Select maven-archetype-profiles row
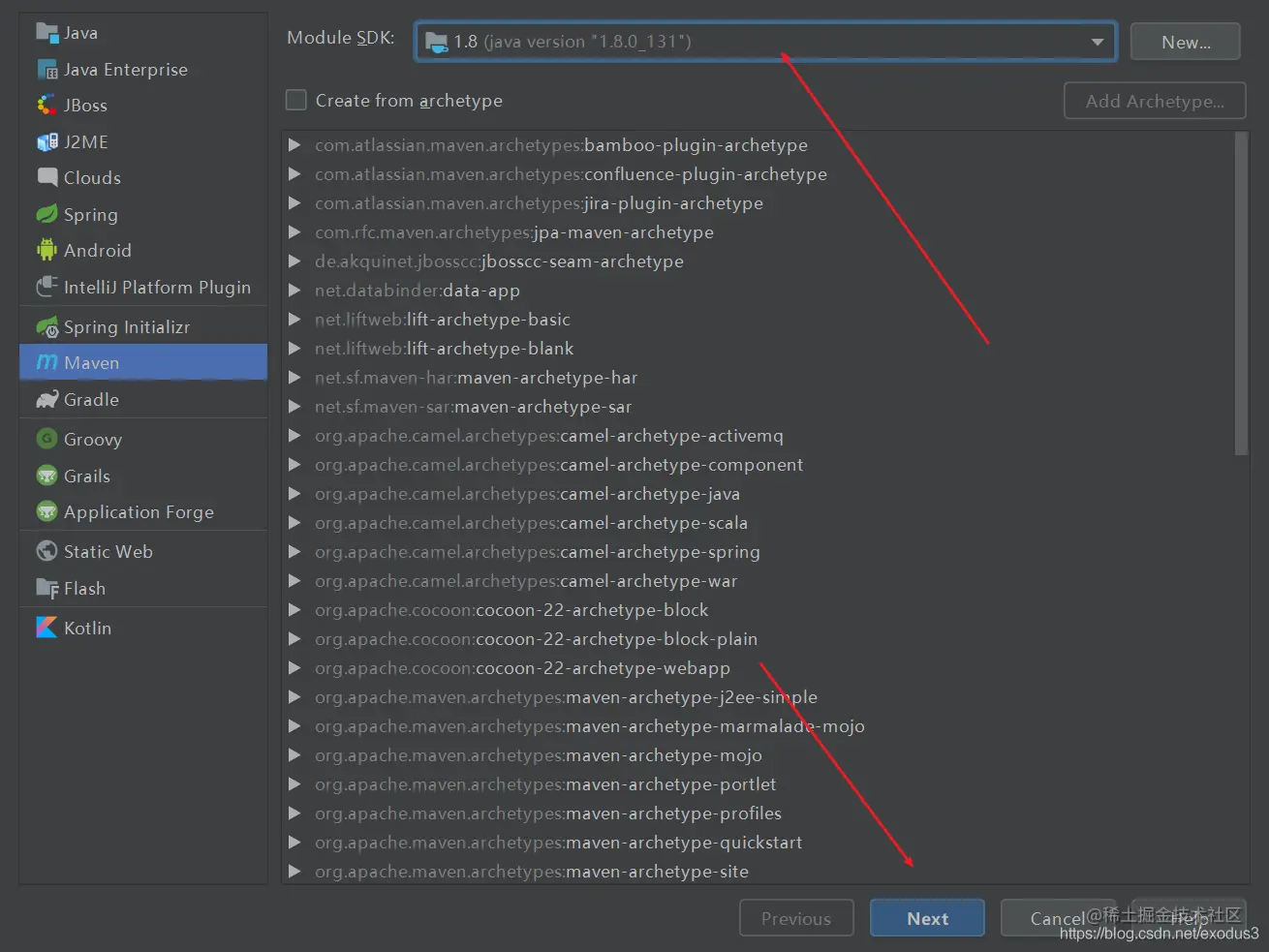This screenshot has height=952, width=1269. tap(758, 814)
